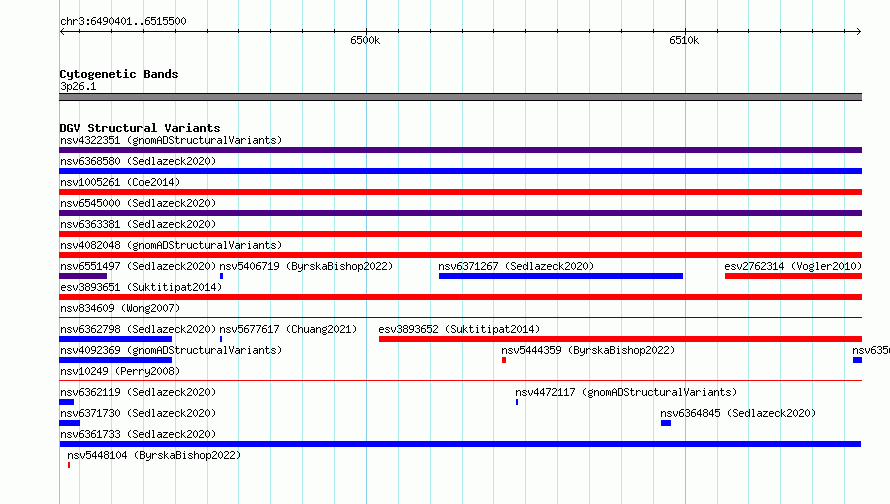Viewport: 890px width, 504px height.
Task: Click the right arrow of the ruler
Action: (858, 31)
